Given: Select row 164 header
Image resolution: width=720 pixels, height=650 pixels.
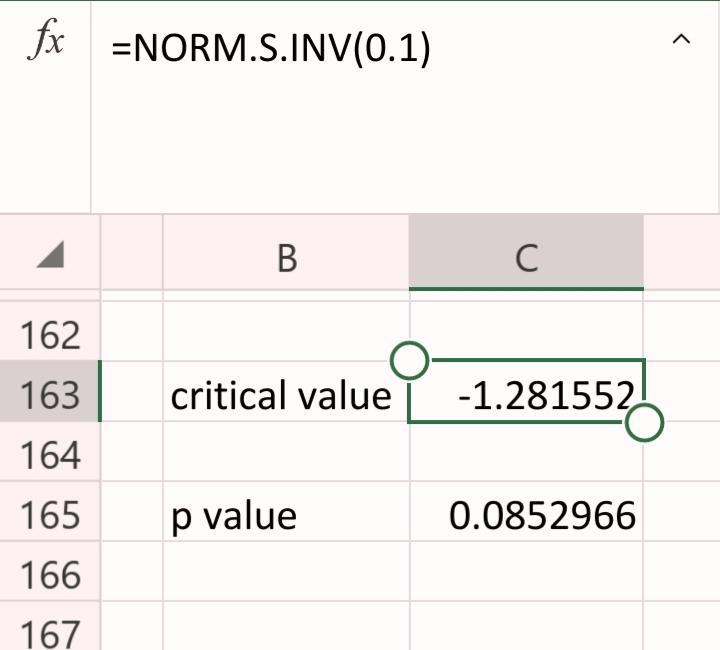Looking at the screenshot, I should coord(50,455).
